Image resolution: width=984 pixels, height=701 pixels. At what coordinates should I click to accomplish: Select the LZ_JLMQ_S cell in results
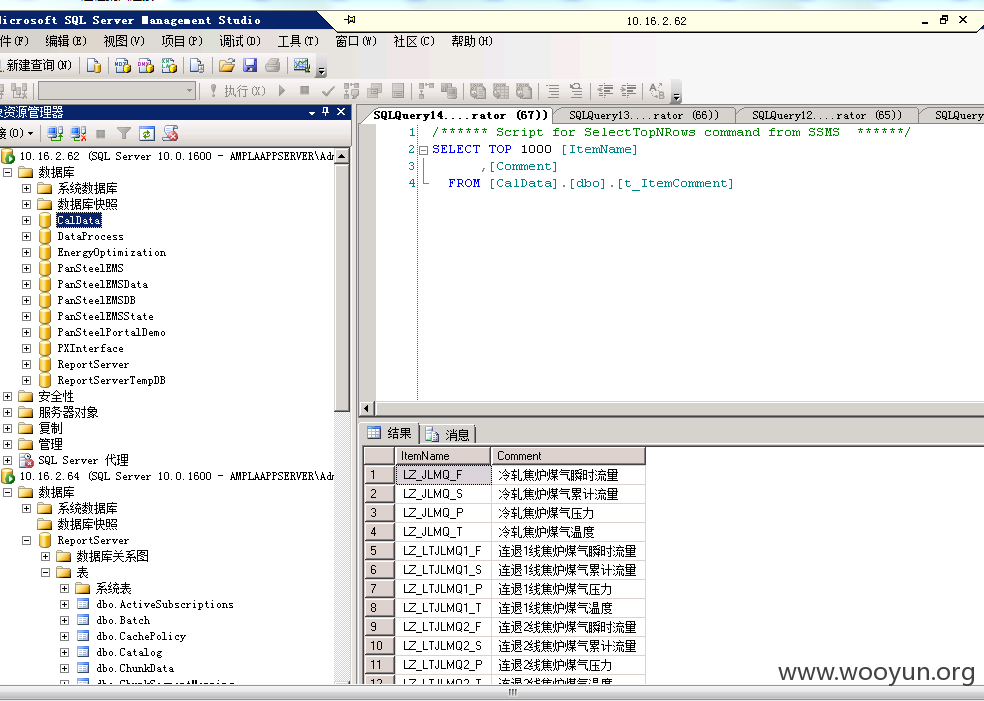click(442, 494)
